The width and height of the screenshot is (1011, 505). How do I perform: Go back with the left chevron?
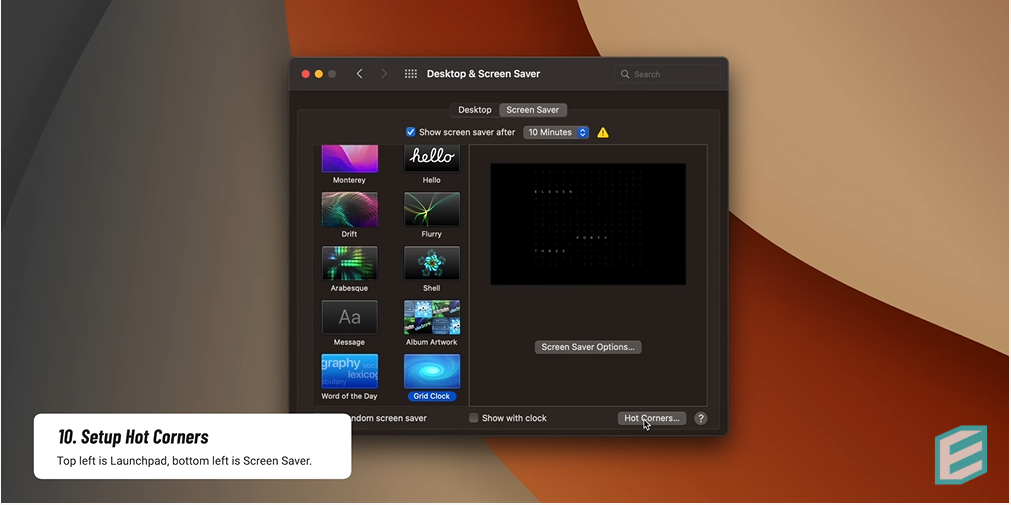pos(359,74)
